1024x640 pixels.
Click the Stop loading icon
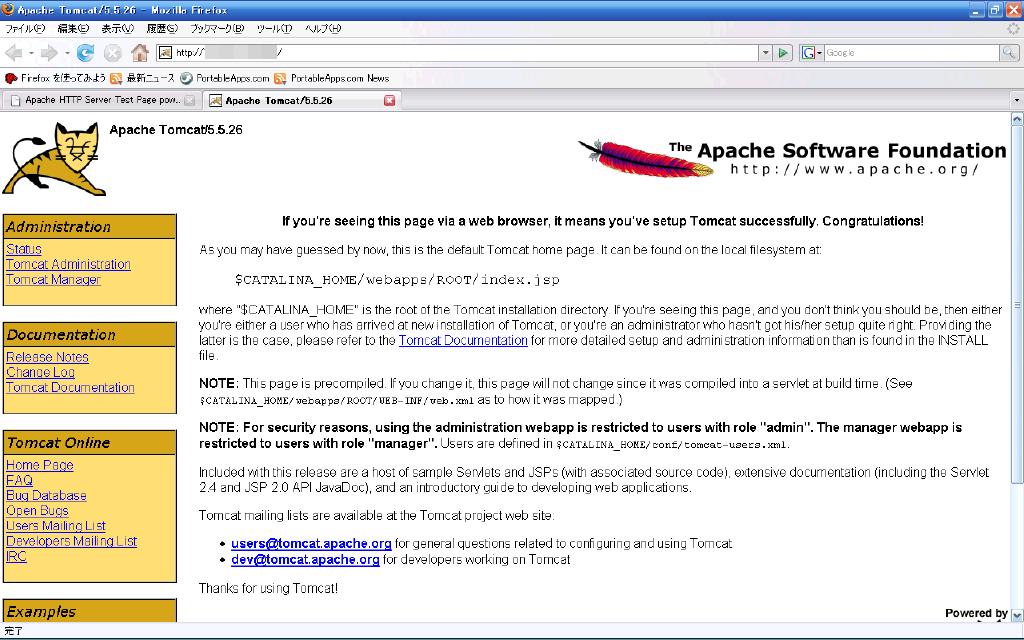point(113,53)
